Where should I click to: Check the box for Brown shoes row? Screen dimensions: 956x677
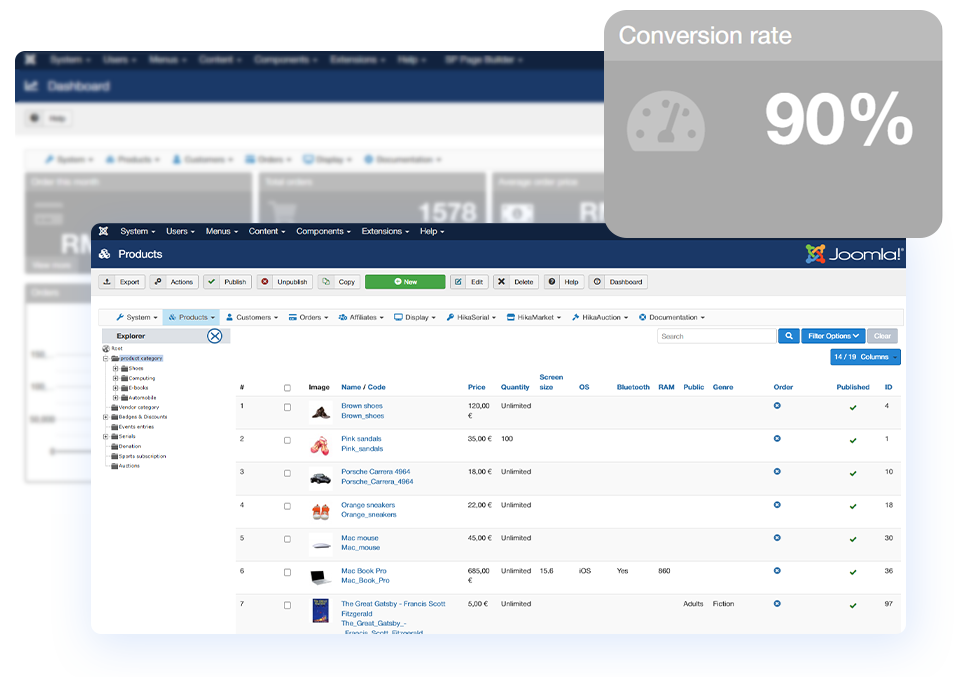click(287, 407)
